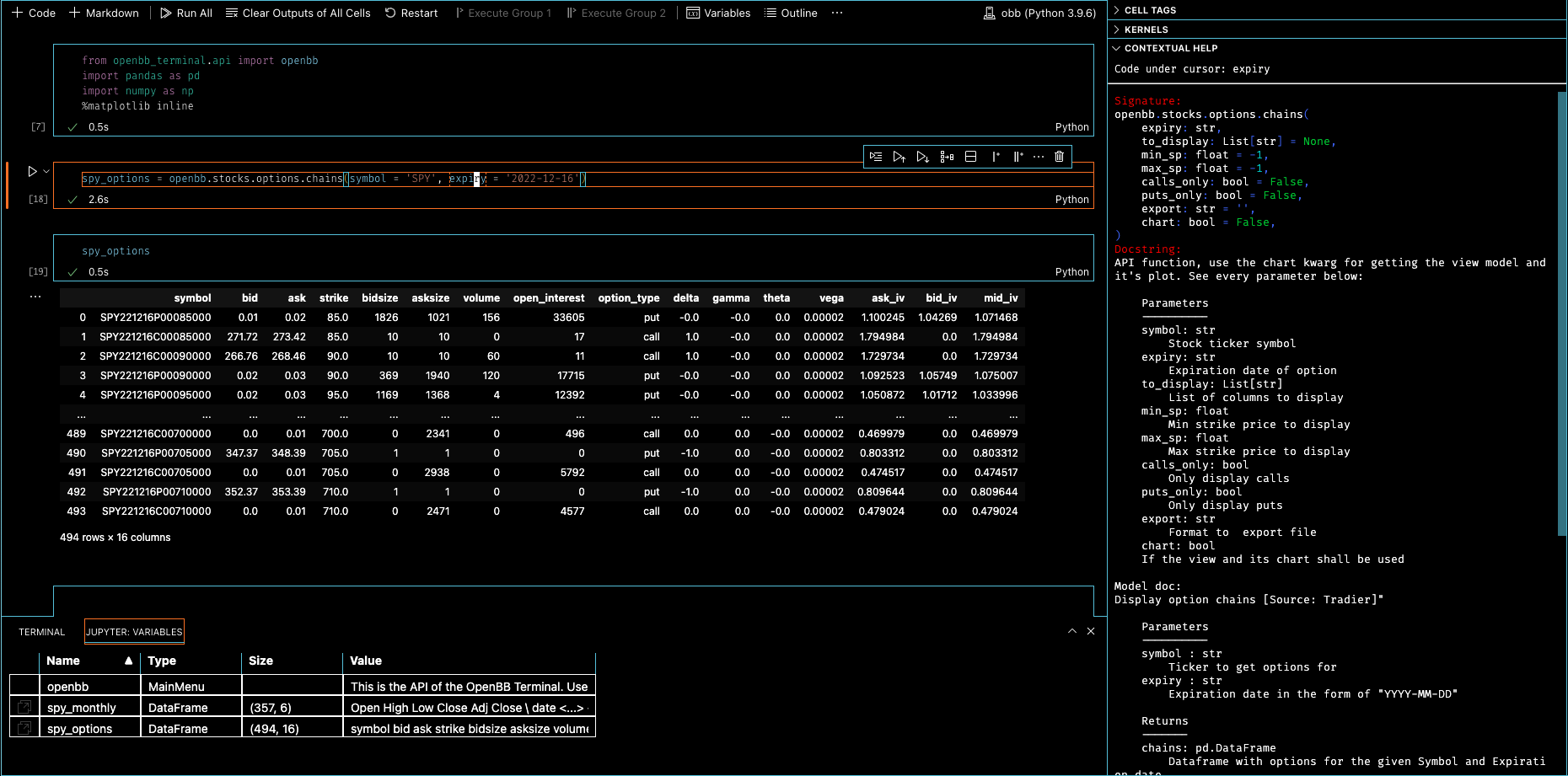Open run options dropdown beside cell play button
Screen dimensions: 1568x776
pos(46,171)
